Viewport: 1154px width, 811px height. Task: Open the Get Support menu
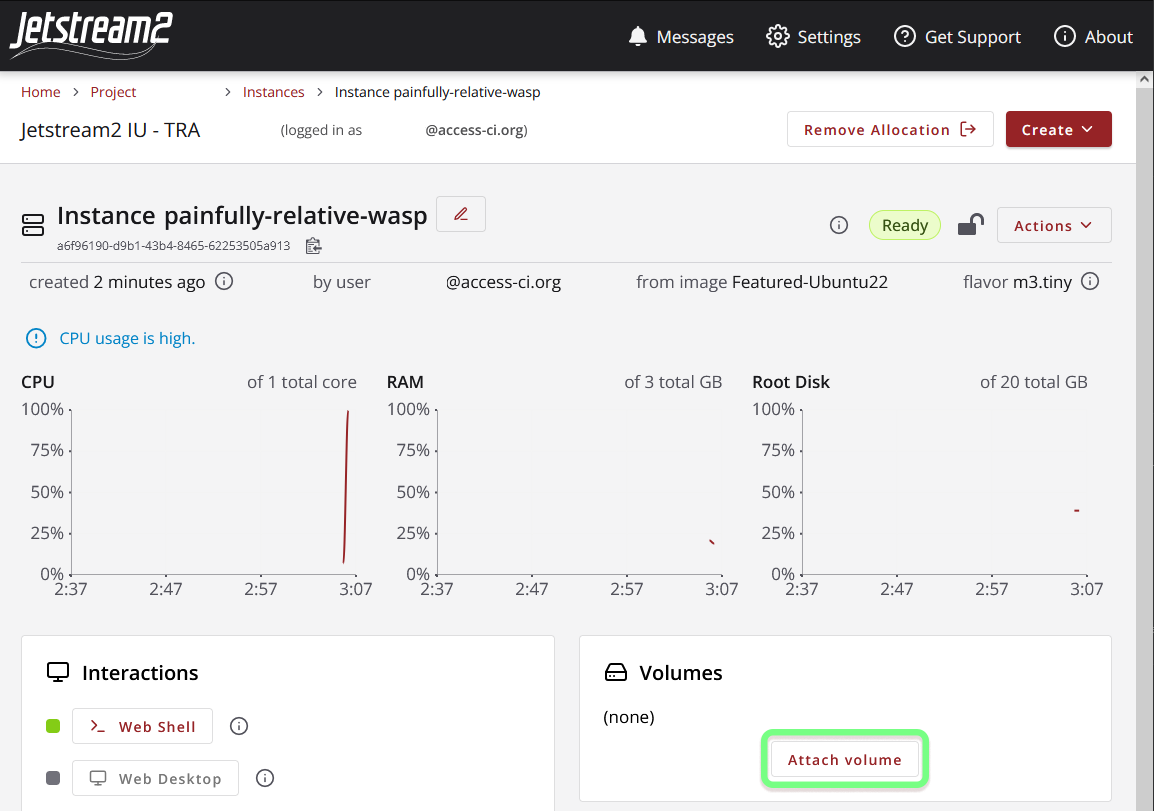click(956, 36)
